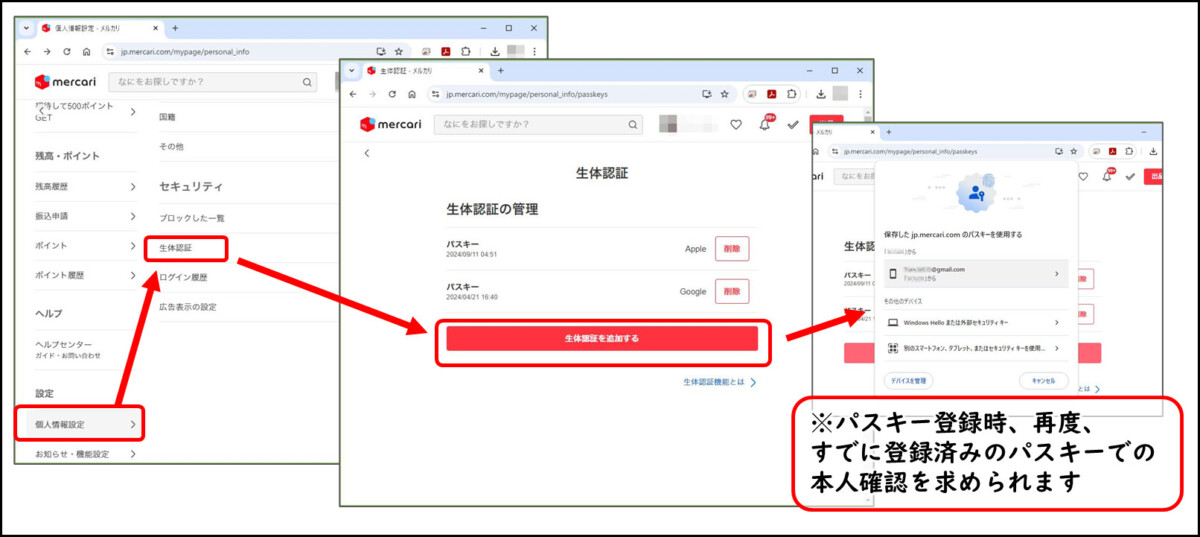Reload page in middle passkeys window
This screenshot has height=537, width=1200.
(391, 94)
